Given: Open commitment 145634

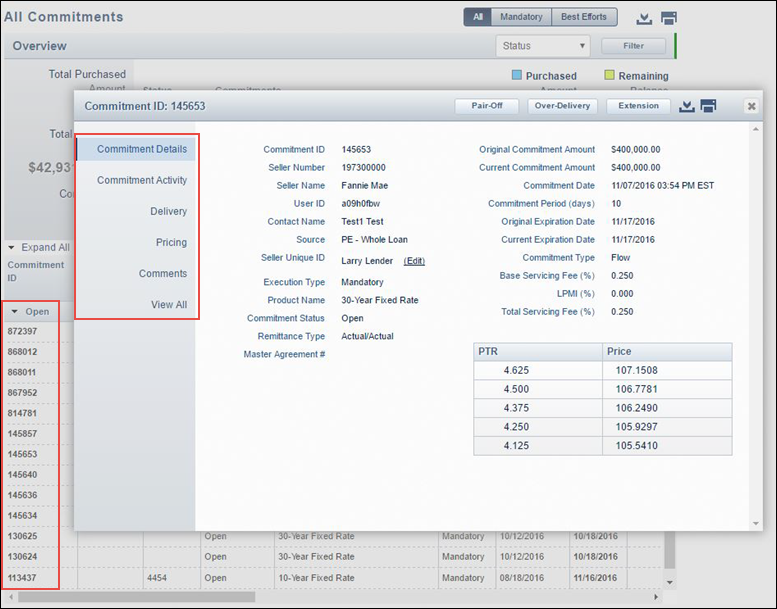Looking at the screenshot, I should click(x=22, y=516).
